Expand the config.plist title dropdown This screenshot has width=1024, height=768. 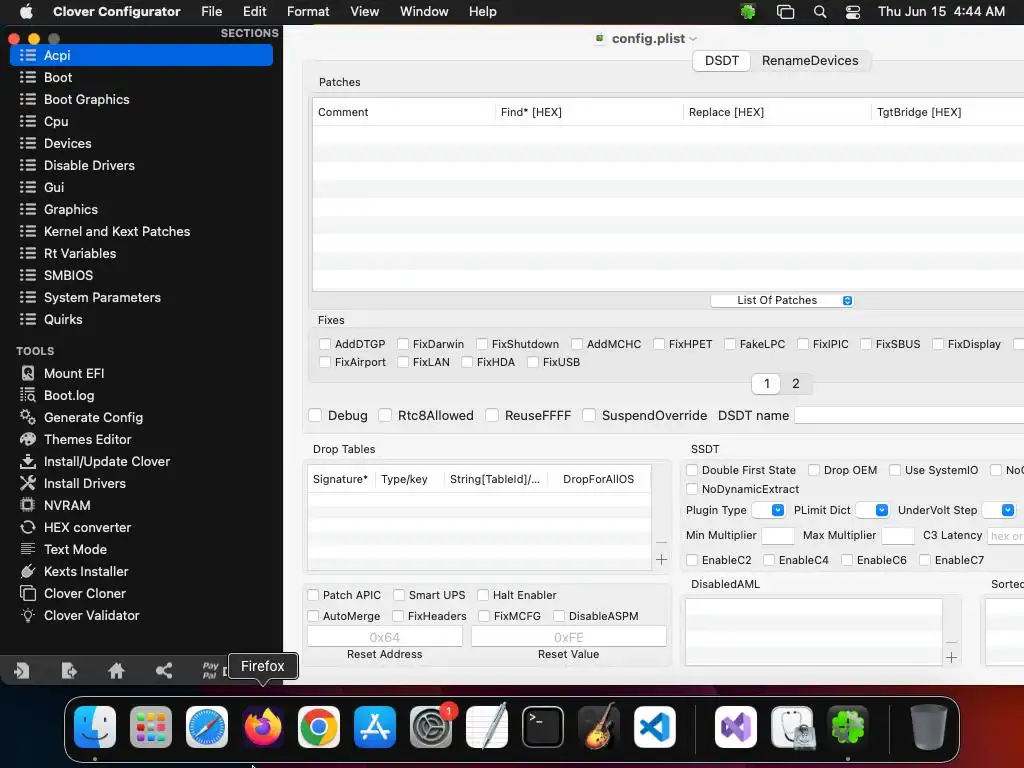693,39
